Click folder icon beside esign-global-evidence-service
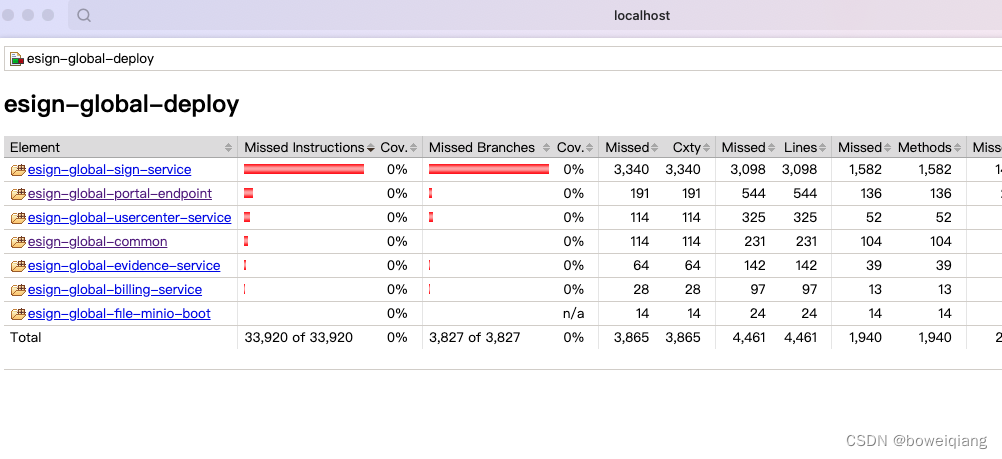 pos(18,266)
